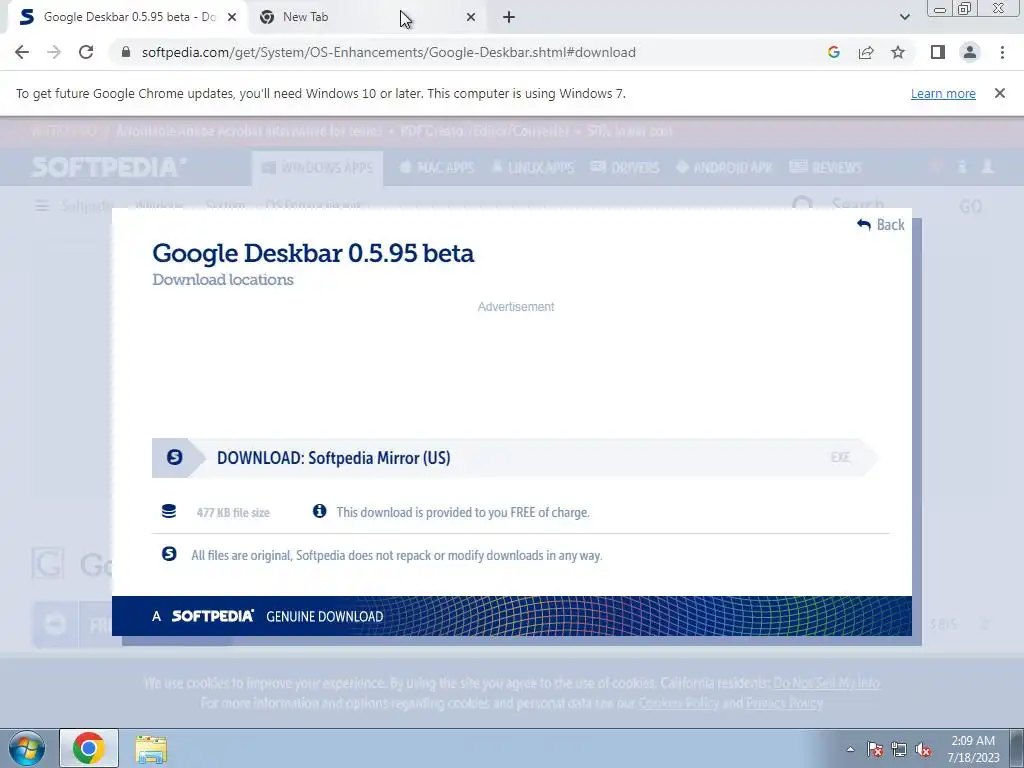The image size is (1024, 768).
Task: Click the Softpedia user account icon
Action: pos(987,167)
